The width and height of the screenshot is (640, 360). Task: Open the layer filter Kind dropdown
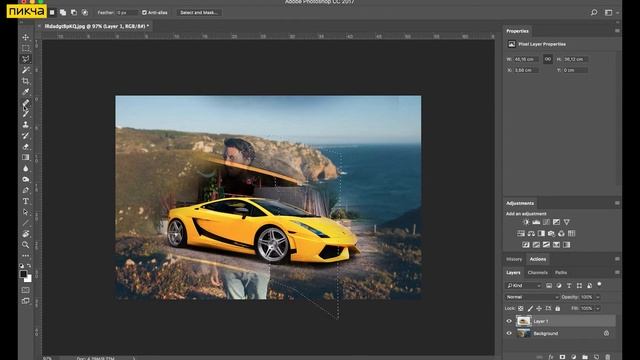524,286
